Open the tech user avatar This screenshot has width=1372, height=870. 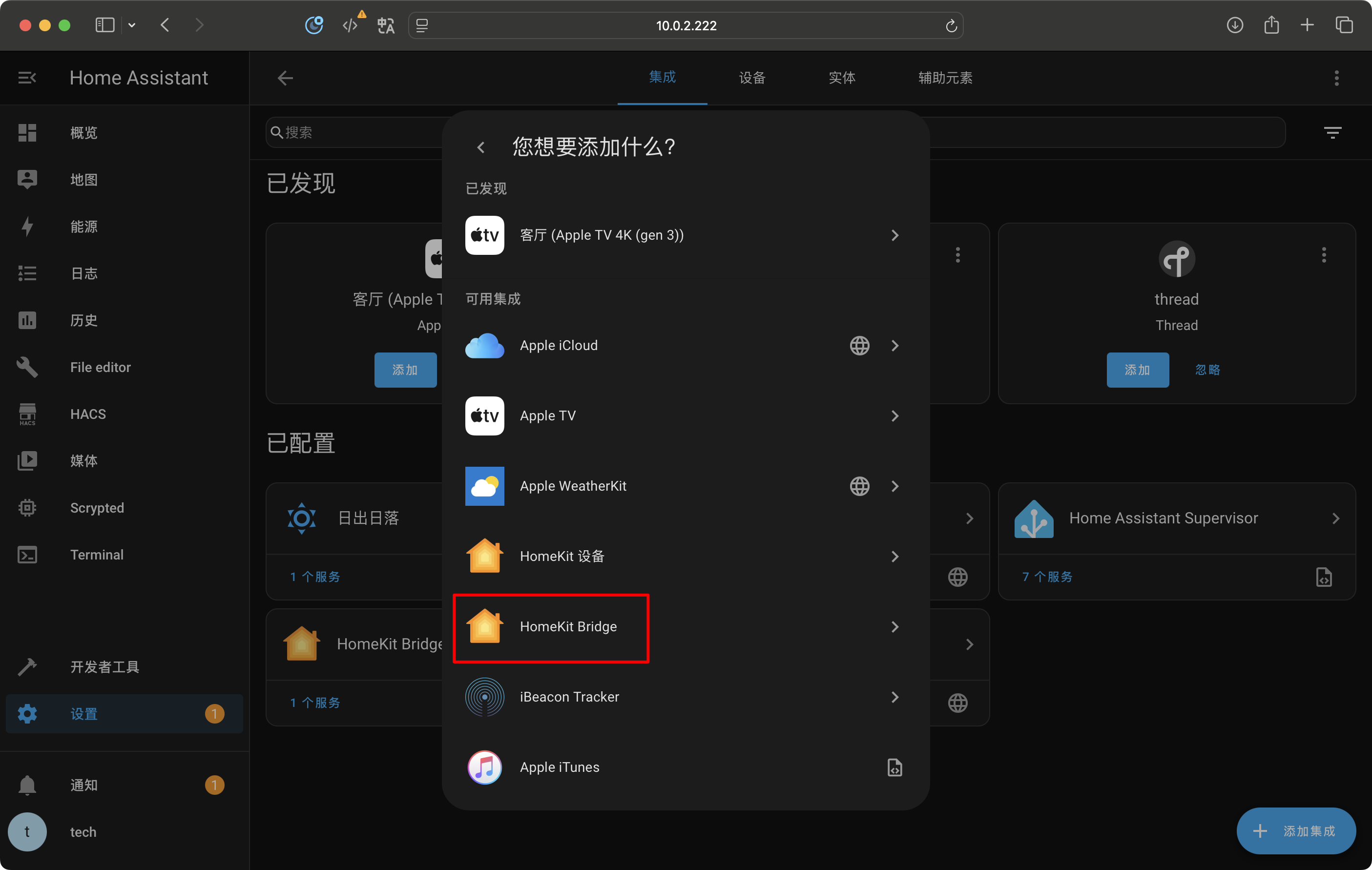click(x=27, y=832)
